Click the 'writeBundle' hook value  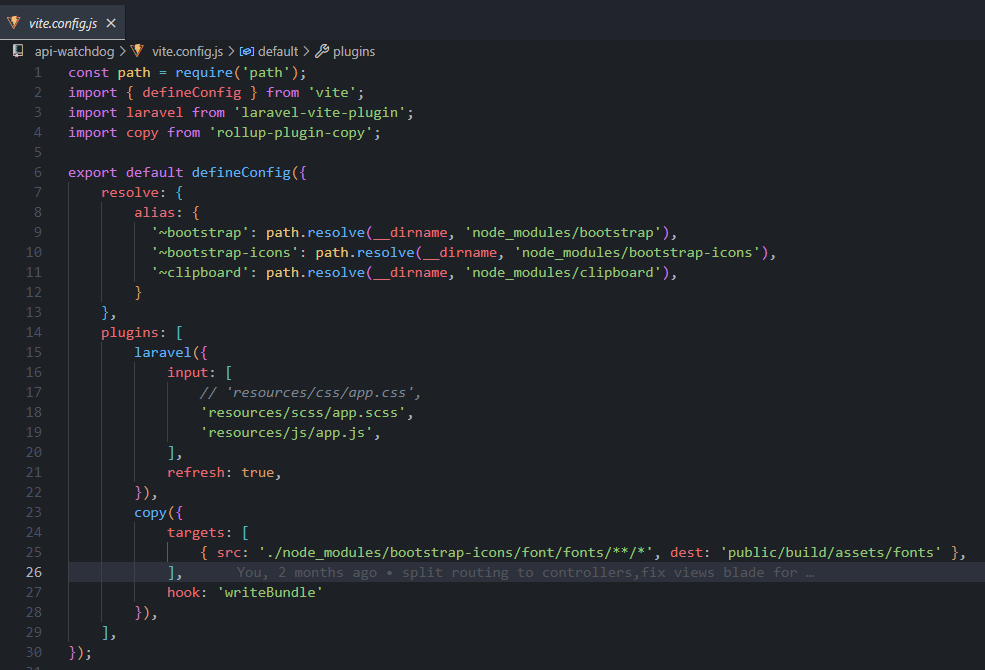click(272, 592)
